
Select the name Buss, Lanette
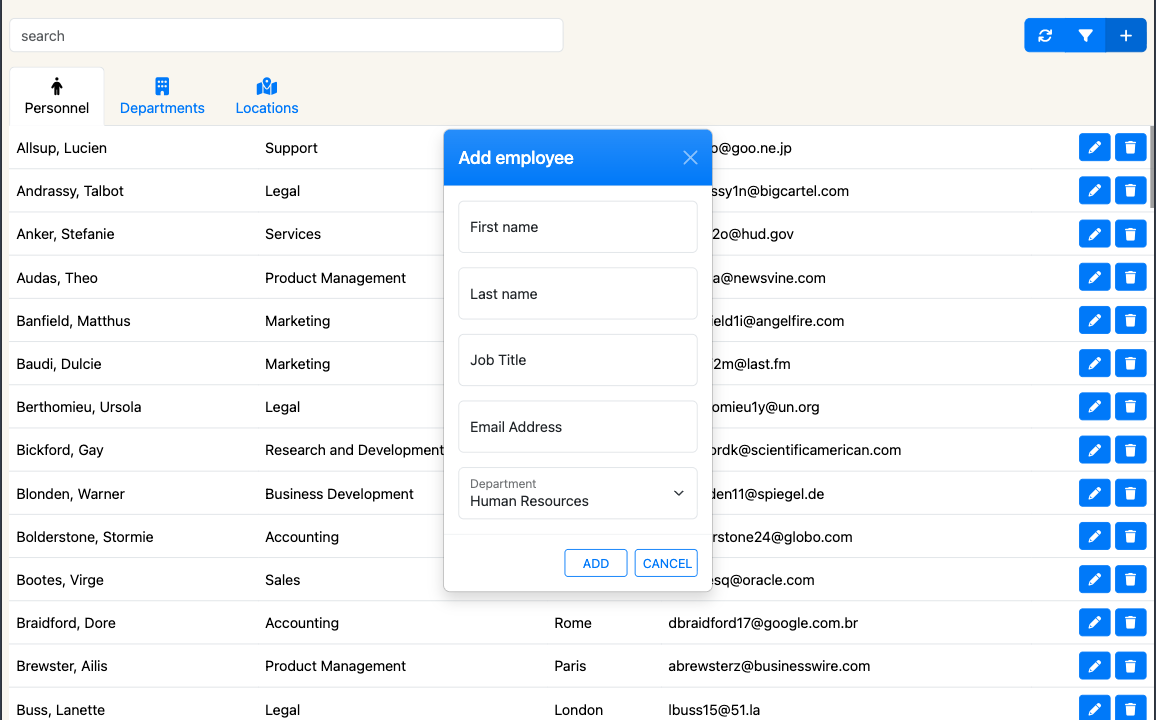pyautogui.click(x=60, y=710)
